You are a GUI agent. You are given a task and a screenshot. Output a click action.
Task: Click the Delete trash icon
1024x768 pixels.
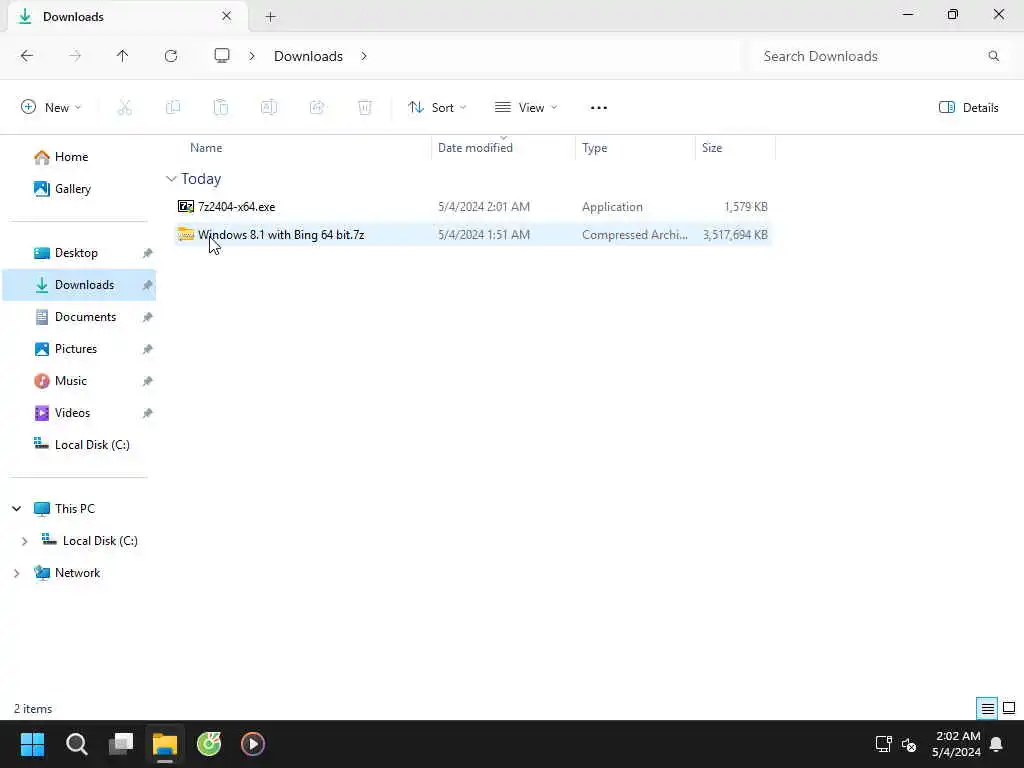[365, 108]
